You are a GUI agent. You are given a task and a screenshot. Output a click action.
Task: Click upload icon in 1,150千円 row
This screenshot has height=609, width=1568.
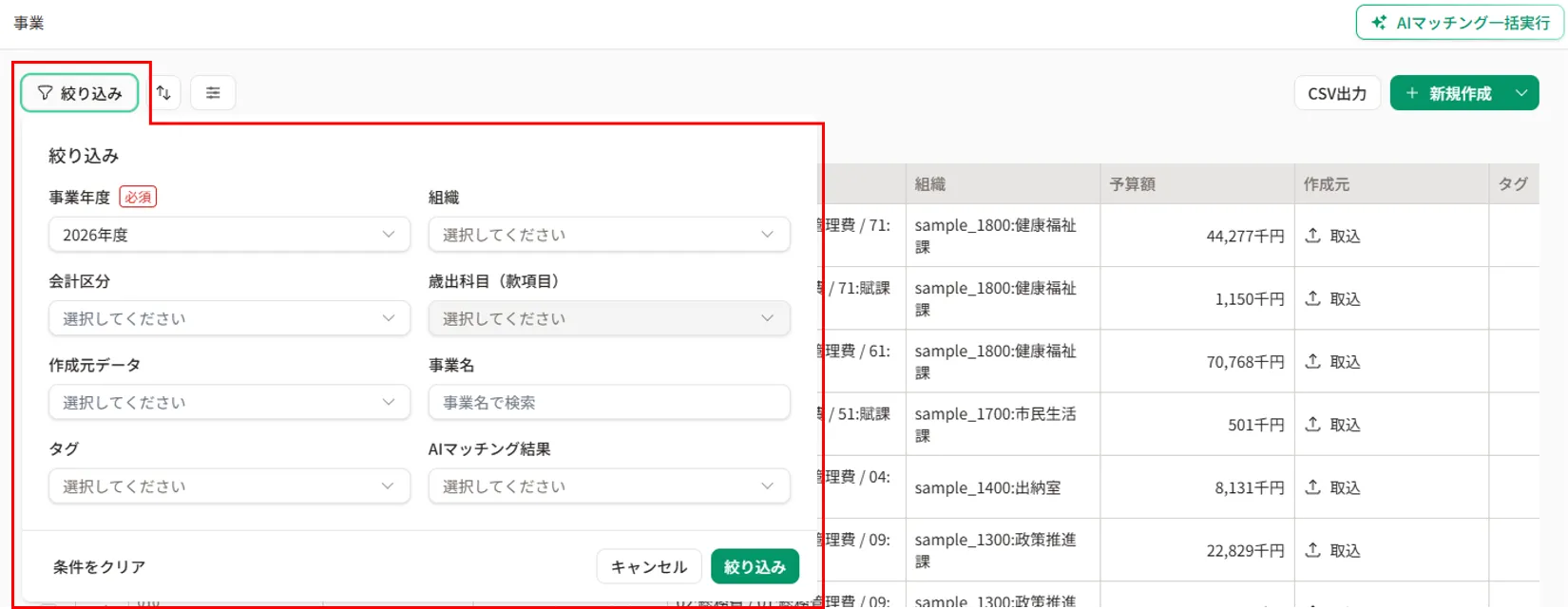(x=1313, y=298)
